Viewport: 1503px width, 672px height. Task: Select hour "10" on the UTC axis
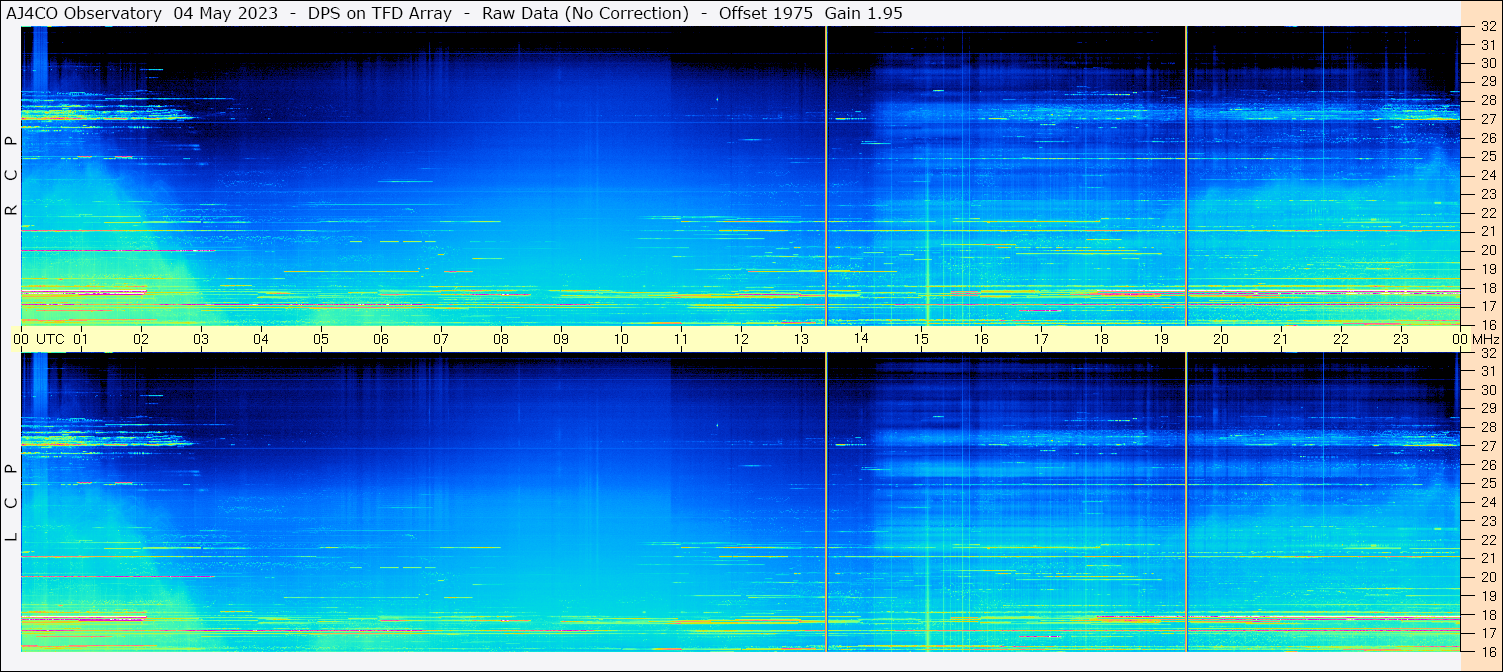coord(621,339)
